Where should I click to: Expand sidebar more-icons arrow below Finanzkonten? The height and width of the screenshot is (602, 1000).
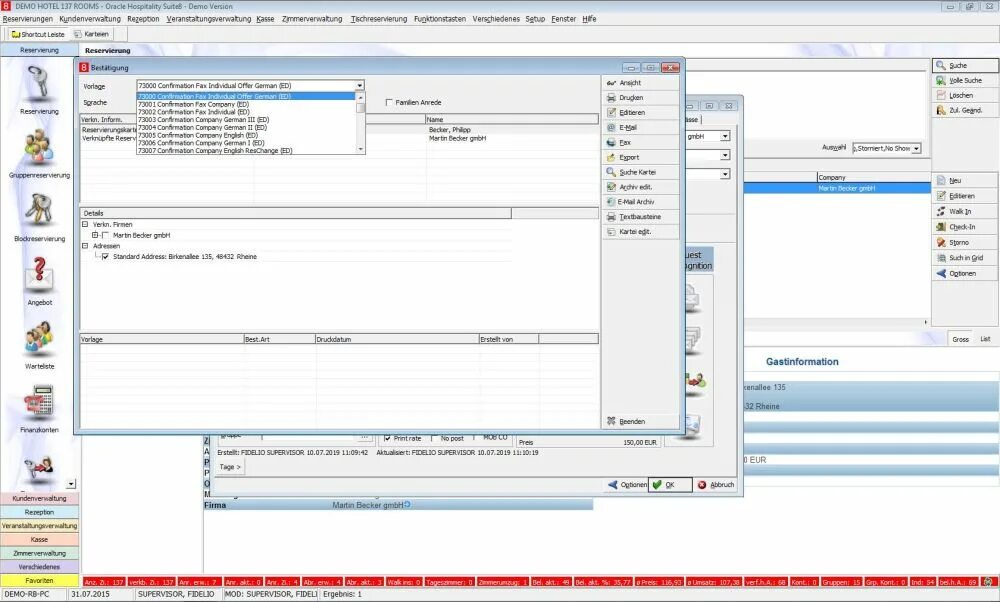point(71,484)
